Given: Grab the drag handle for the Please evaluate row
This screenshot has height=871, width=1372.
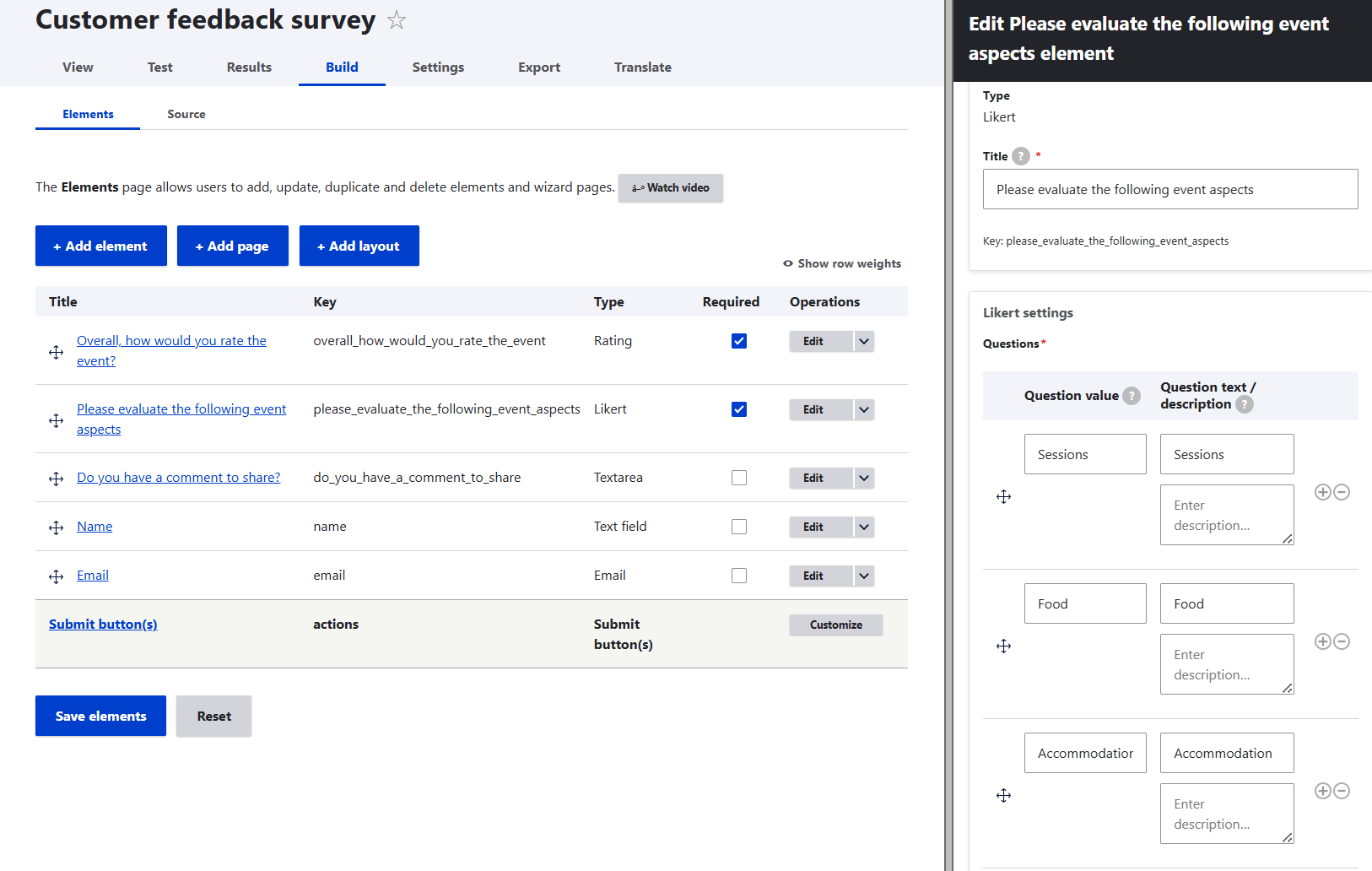Looking at the screenshot, I should (x=56, y=420).
